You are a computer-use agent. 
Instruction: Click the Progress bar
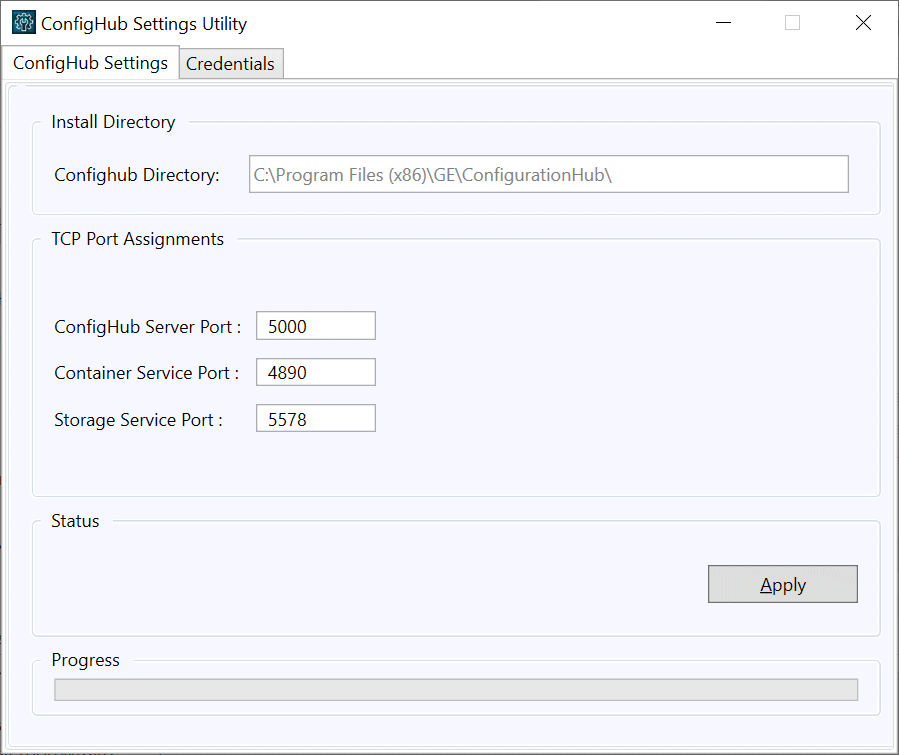click(x=456, y=690)
